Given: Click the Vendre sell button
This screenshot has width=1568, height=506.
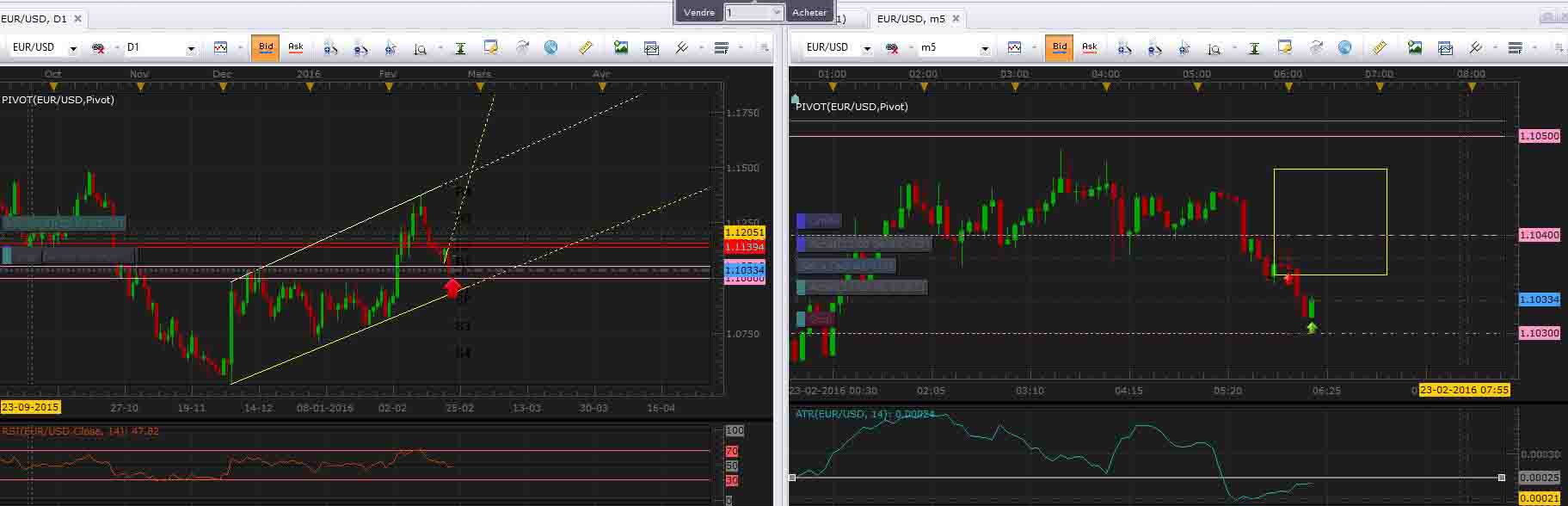Looking at the screenshot, I should pyautogui.click(x=698, y=12).
